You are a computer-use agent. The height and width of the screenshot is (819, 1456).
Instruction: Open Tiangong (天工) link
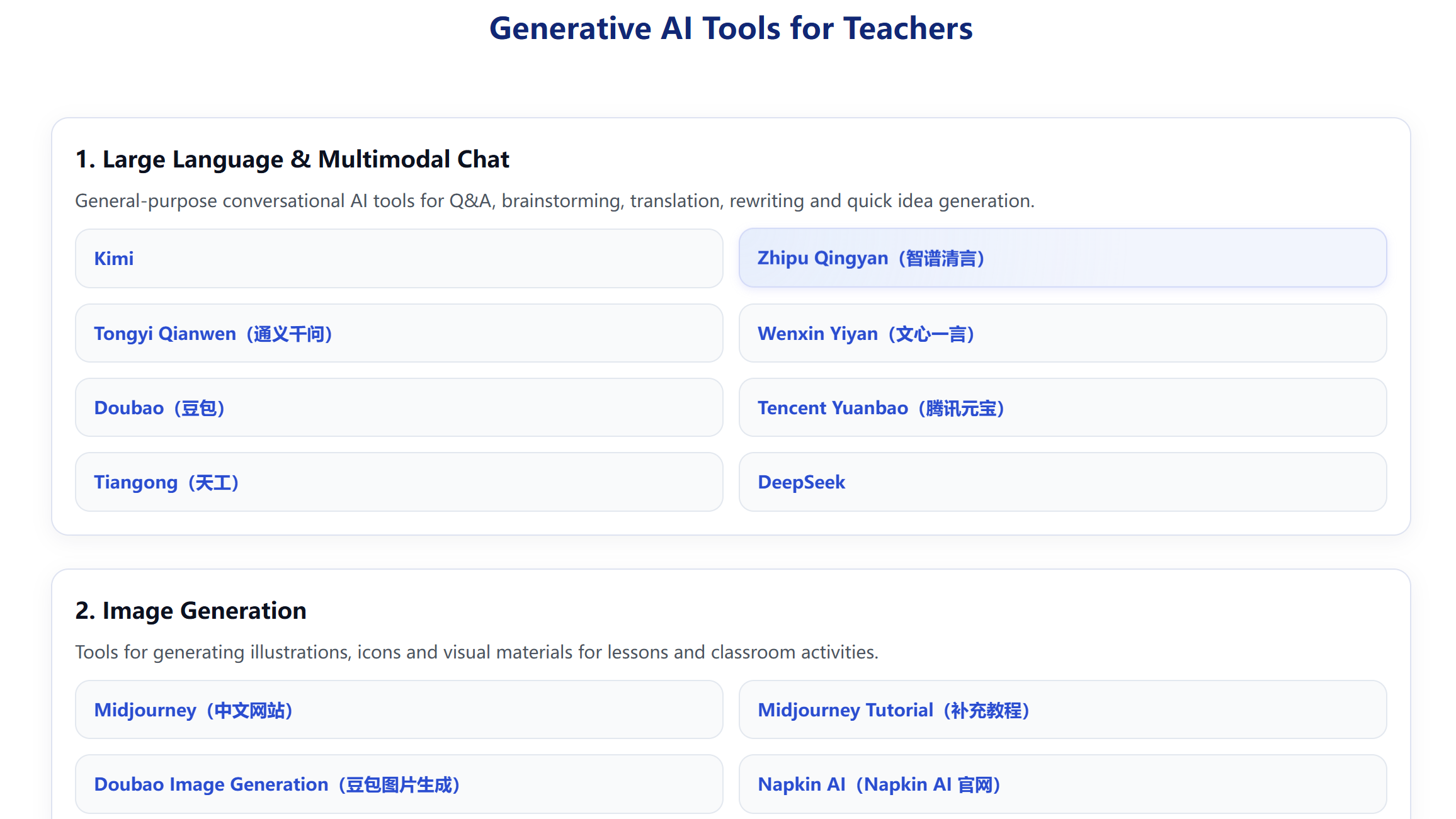[x=166, y=482]
